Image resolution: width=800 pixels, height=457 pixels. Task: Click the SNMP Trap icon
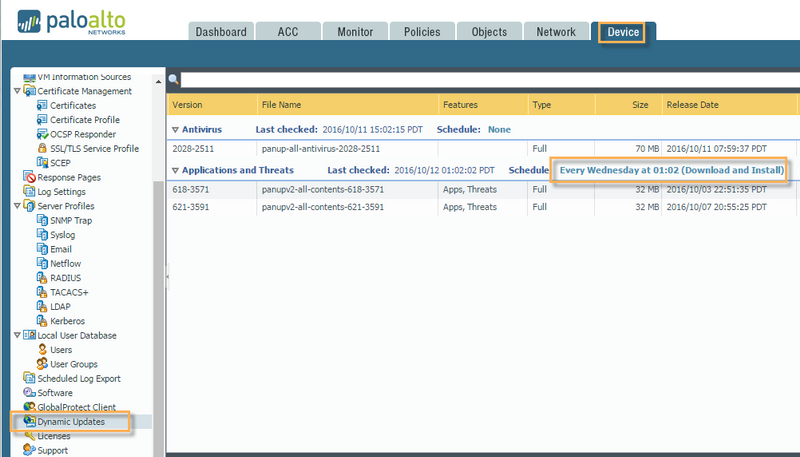pos(42,220)
